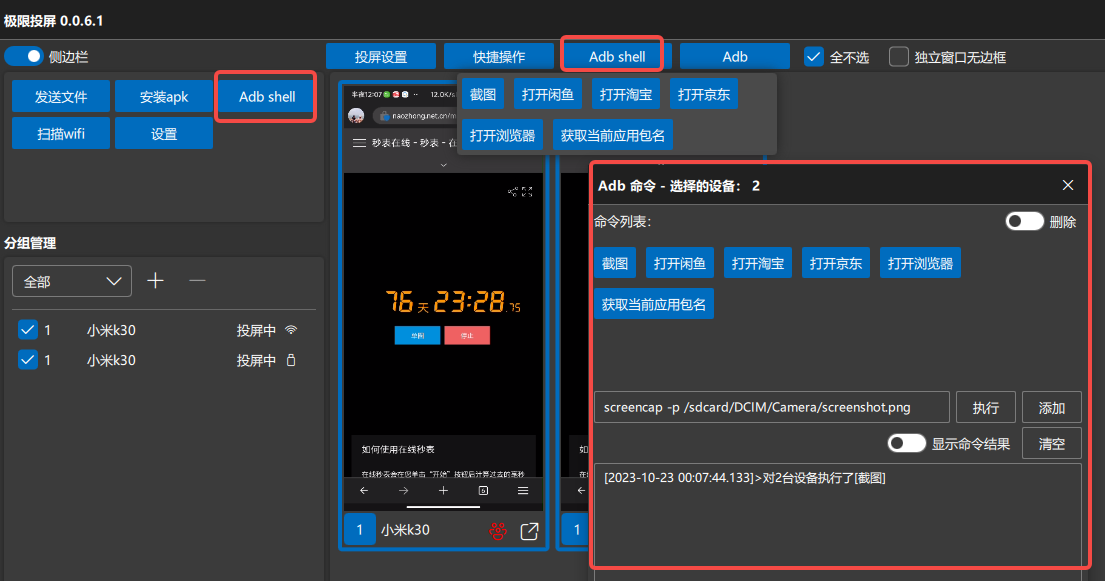Screen dimensions: 1105x581
Task: Turn on the 显示命令结果 toggle
Action: [906, 443]
